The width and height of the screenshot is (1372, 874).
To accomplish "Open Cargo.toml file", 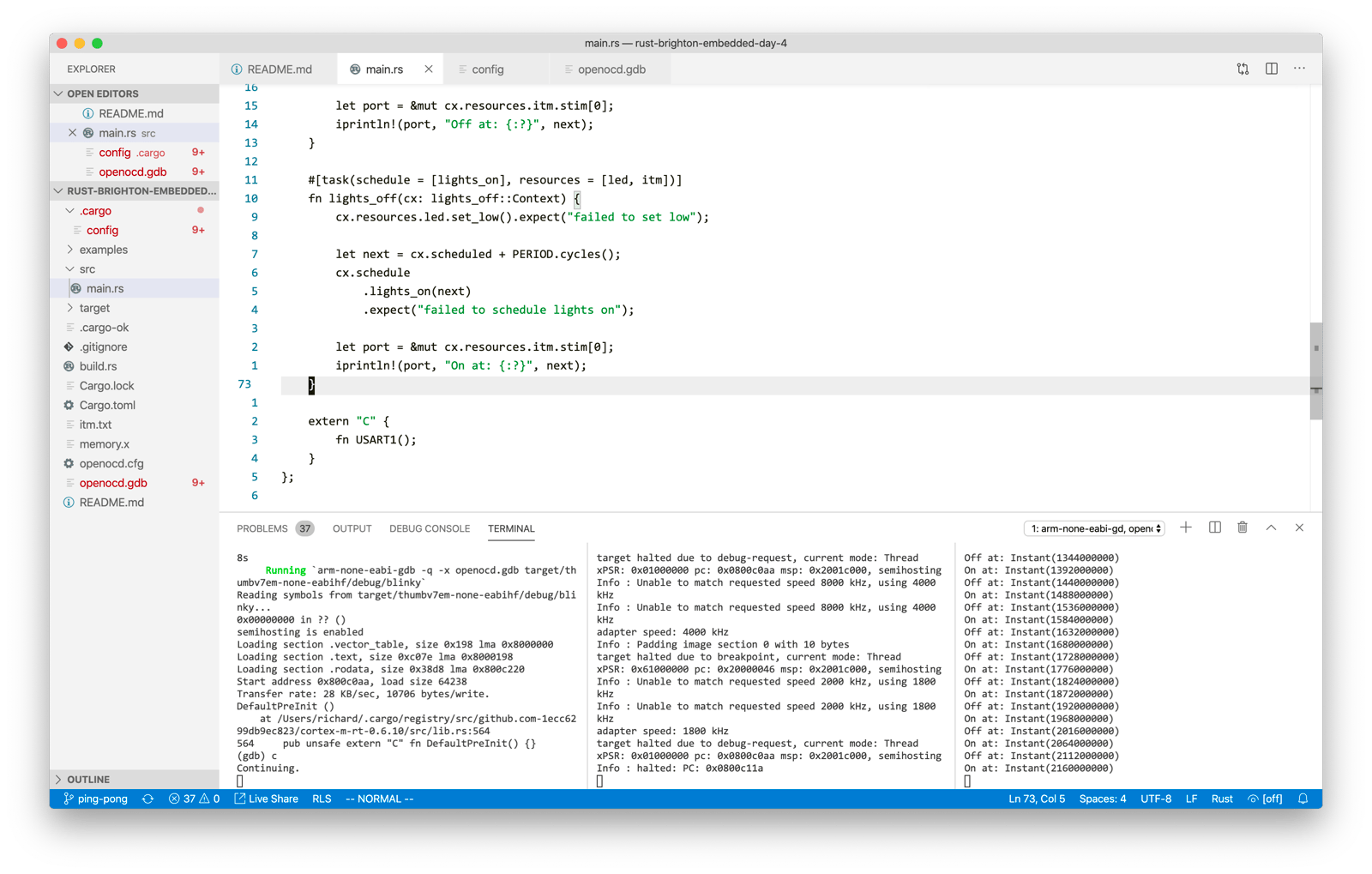I will (134, 405).
